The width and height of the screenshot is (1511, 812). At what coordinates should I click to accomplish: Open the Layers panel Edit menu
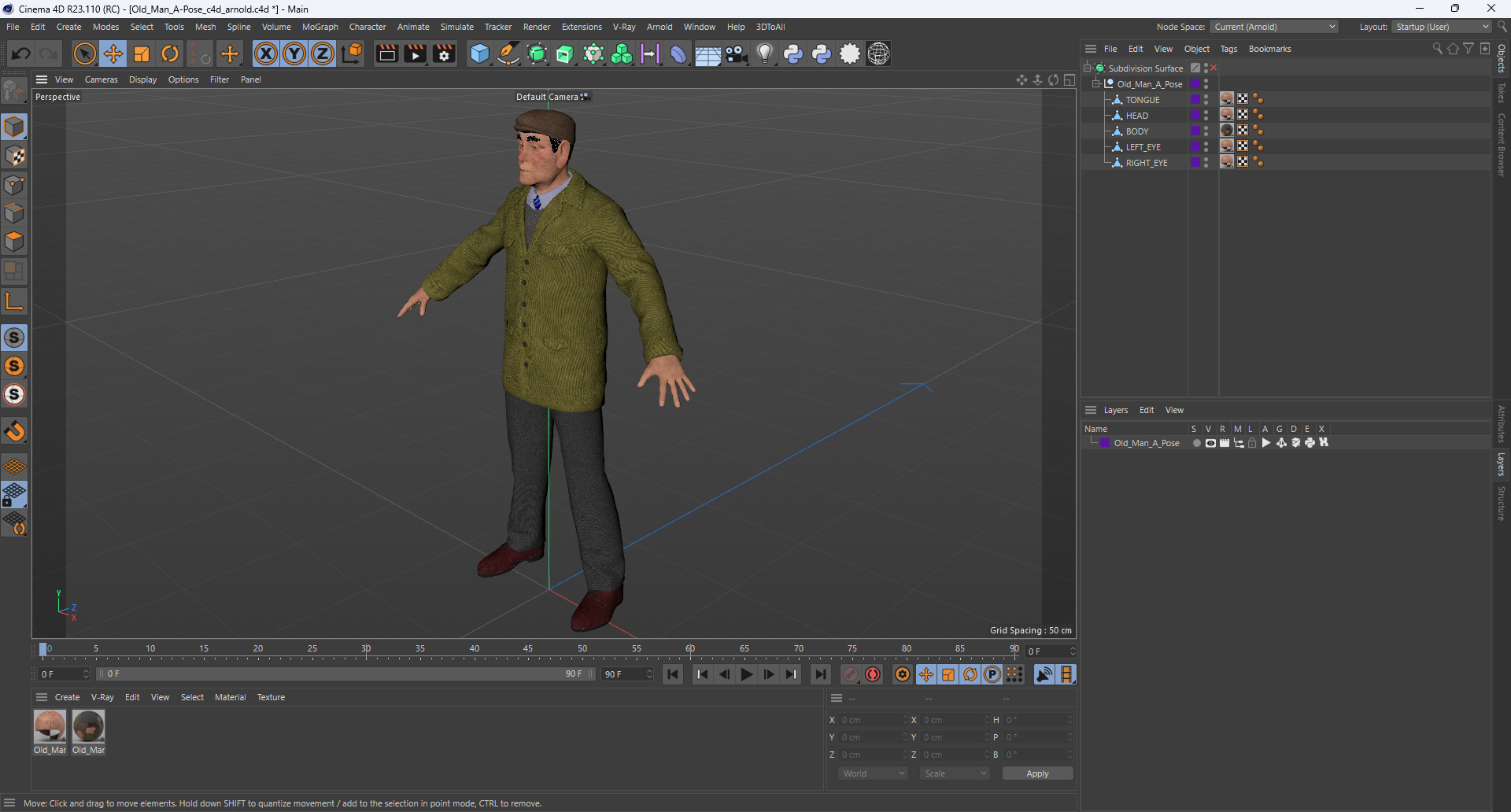(x=1147, y=410)
